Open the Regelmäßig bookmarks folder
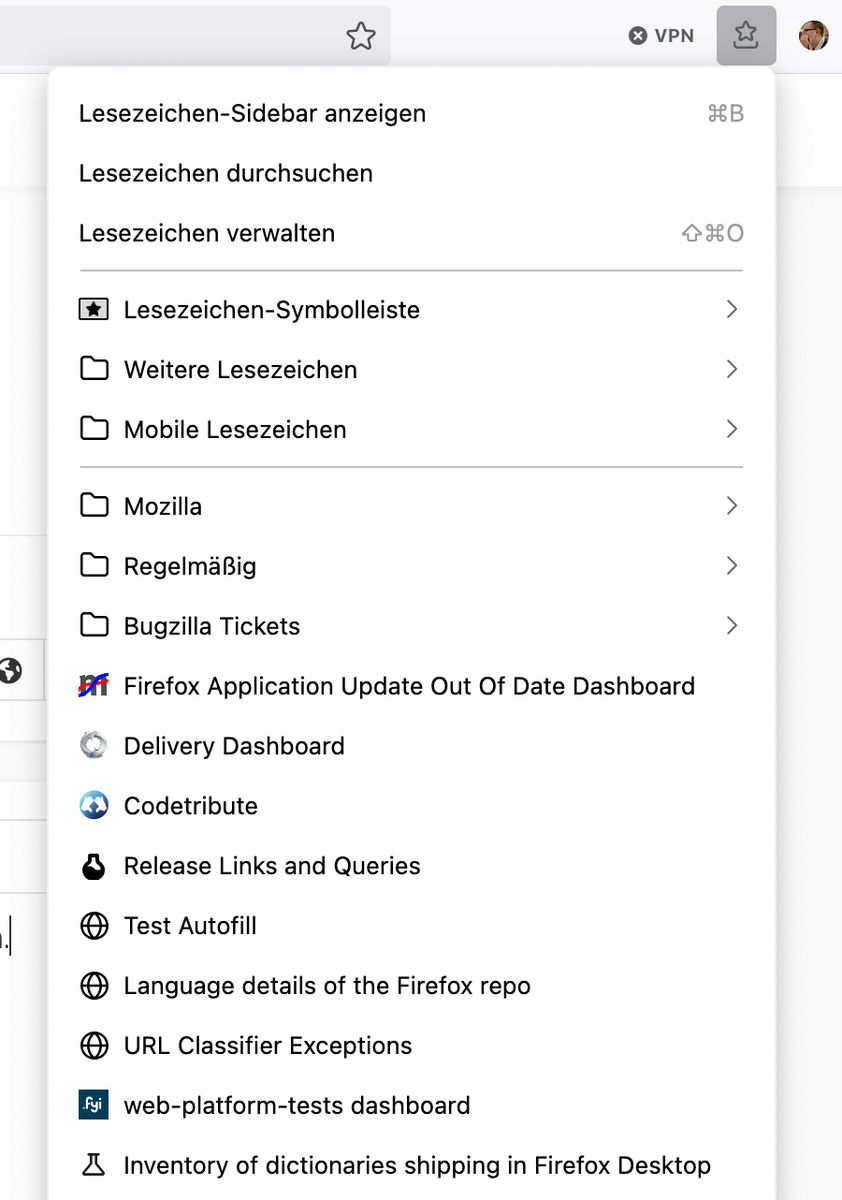The image size is (842, 1200). [190, 567]
